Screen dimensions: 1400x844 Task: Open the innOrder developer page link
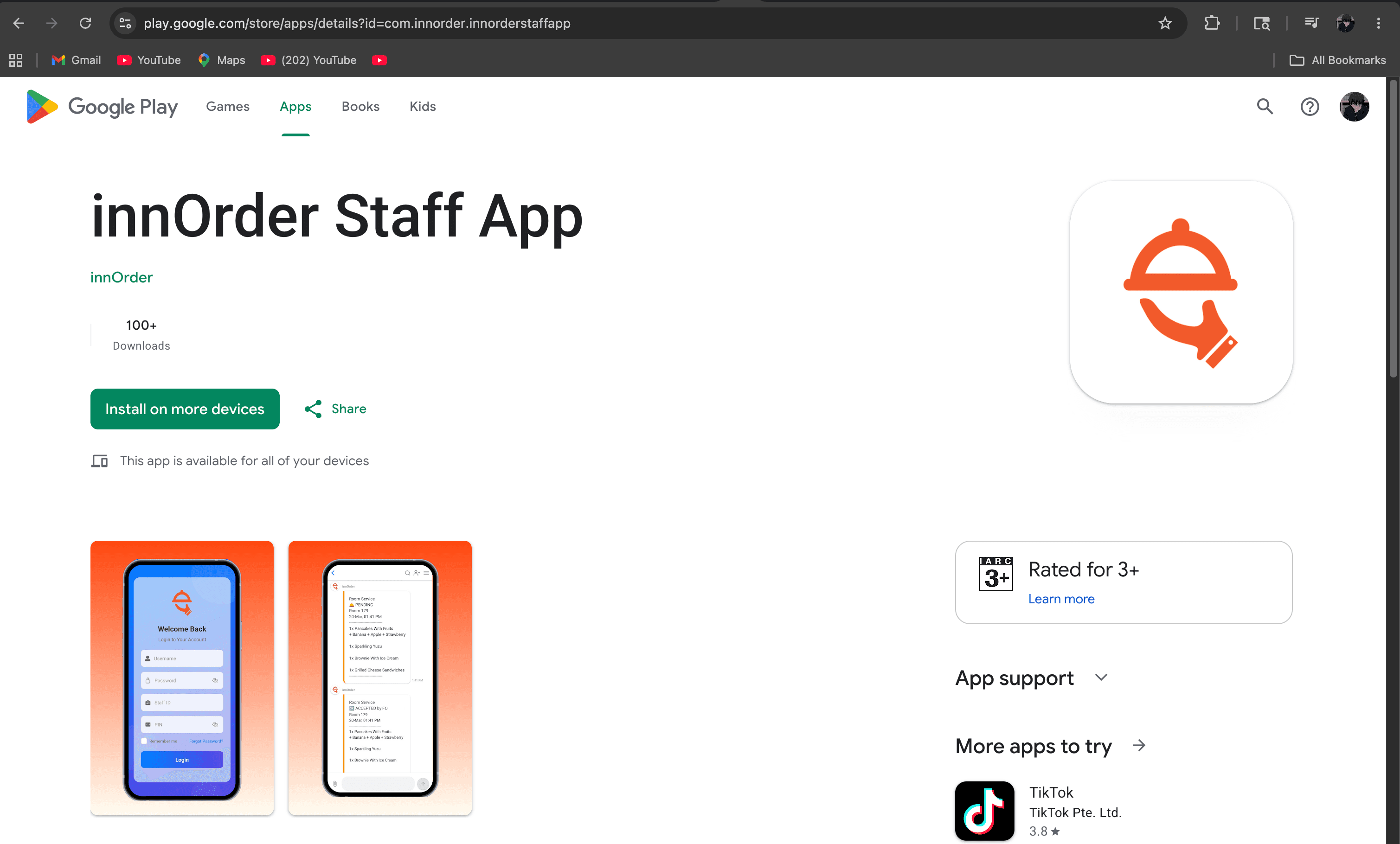(x=122, y=277)
